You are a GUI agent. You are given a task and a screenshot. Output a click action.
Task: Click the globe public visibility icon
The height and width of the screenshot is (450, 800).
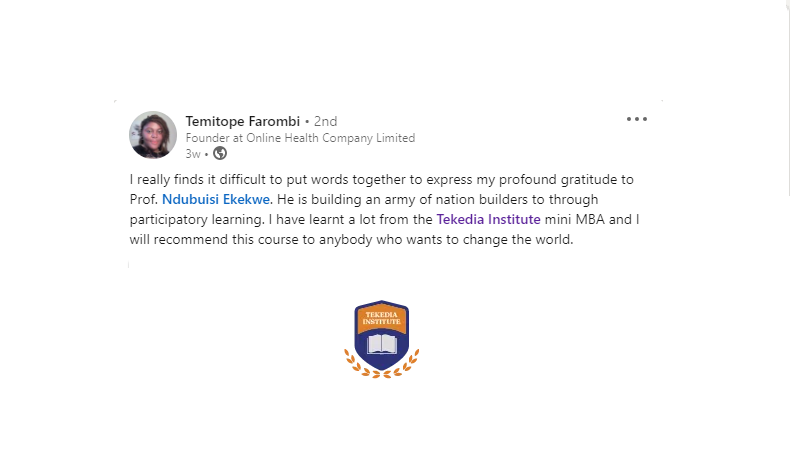click(220, 154)
